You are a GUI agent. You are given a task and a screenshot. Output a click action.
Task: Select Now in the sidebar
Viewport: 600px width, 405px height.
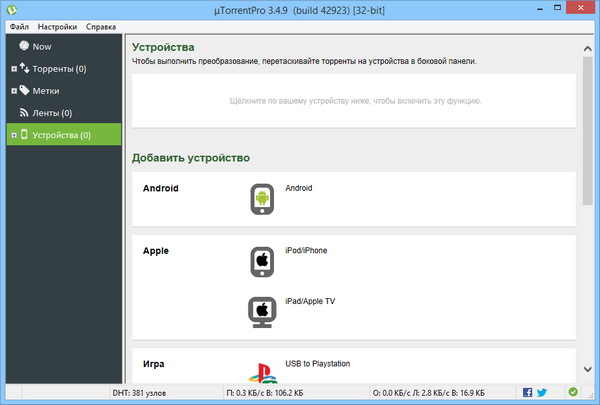pyautogui.click(x=42, y=47)
